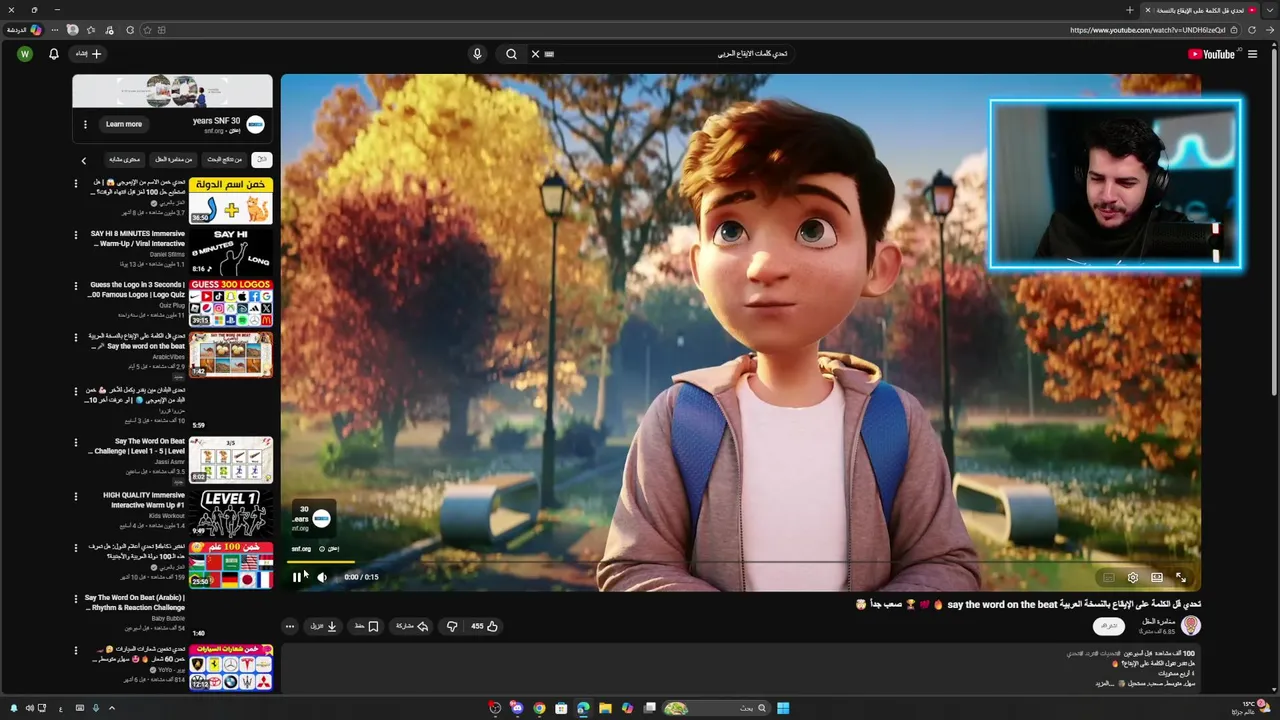Open the browser favorites star list
The image size is (1280, 720).
click(x=91, y=30)
